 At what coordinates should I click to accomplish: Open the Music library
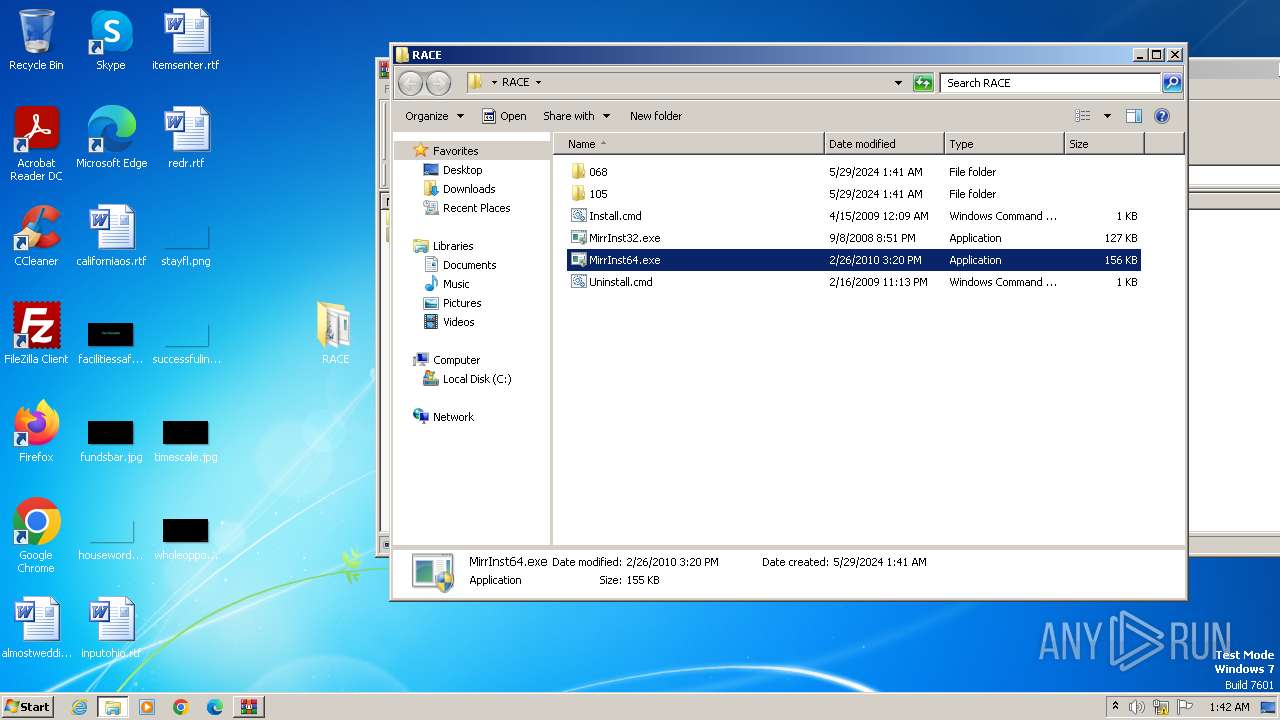click(x=456, y=284)
